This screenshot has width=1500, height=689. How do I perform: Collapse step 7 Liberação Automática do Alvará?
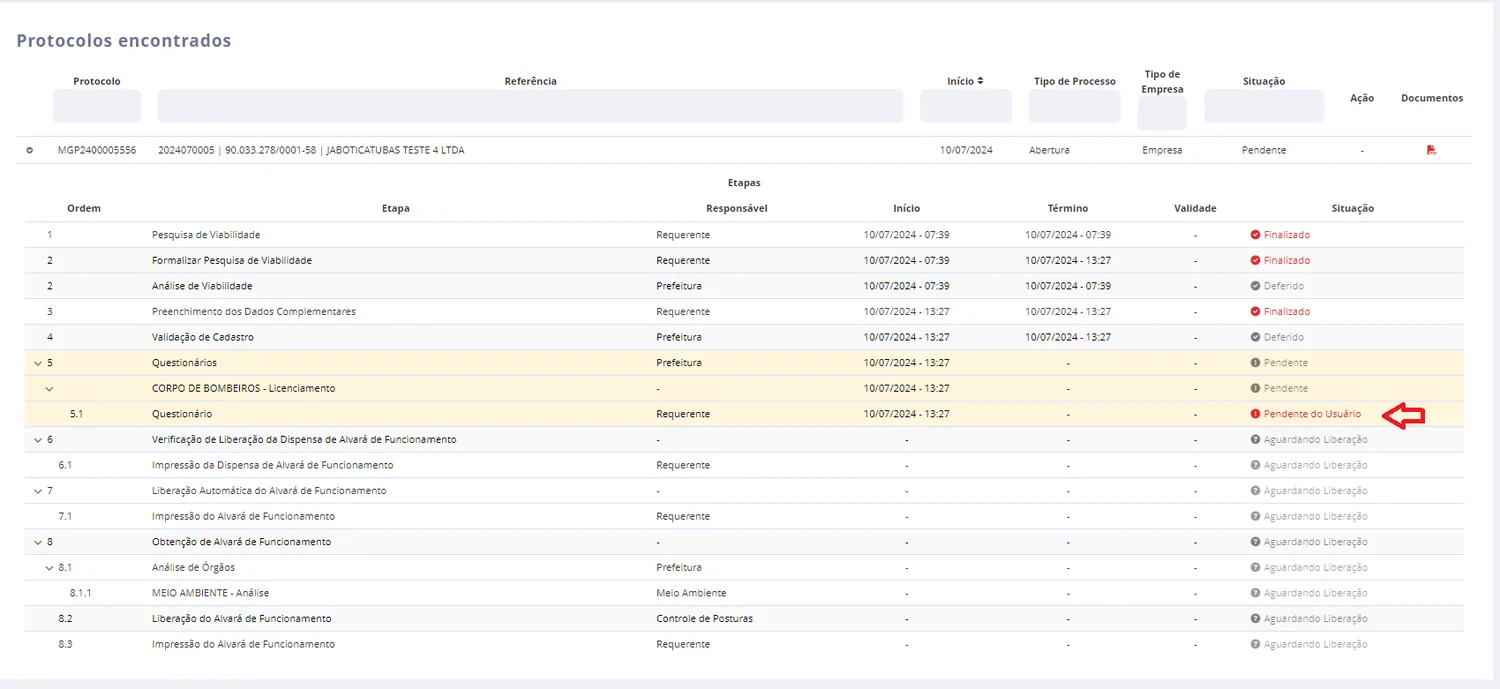[x=38, y=491]
